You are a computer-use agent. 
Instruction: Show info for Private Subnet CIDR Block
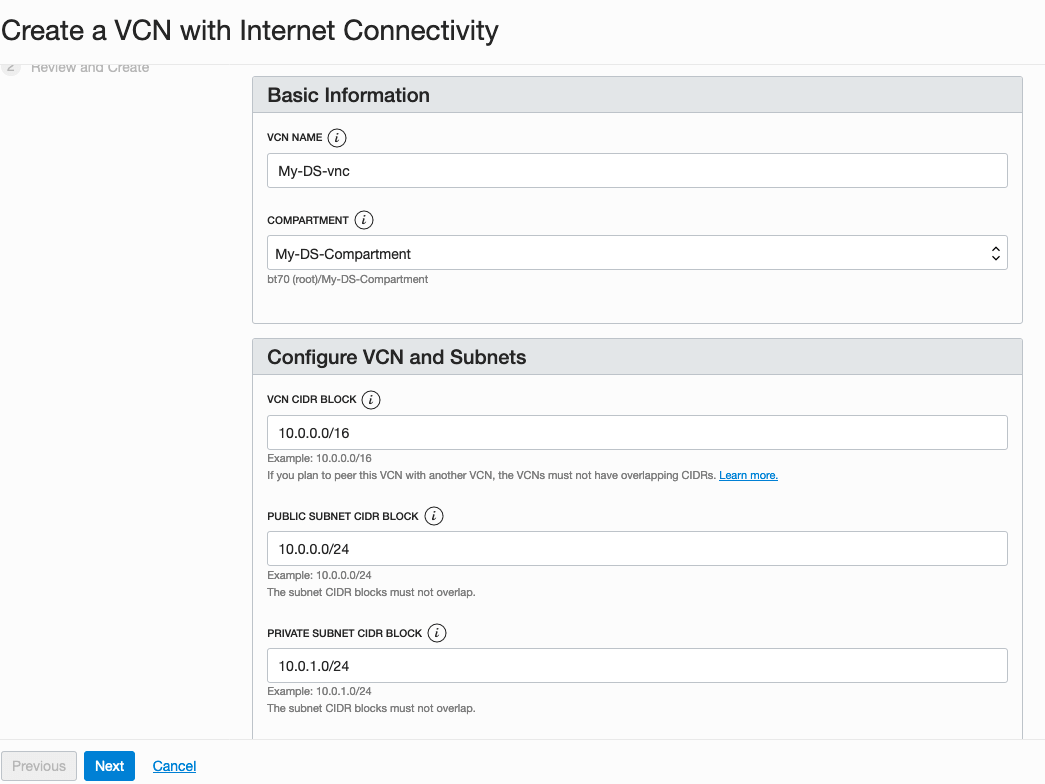[437, 633]
